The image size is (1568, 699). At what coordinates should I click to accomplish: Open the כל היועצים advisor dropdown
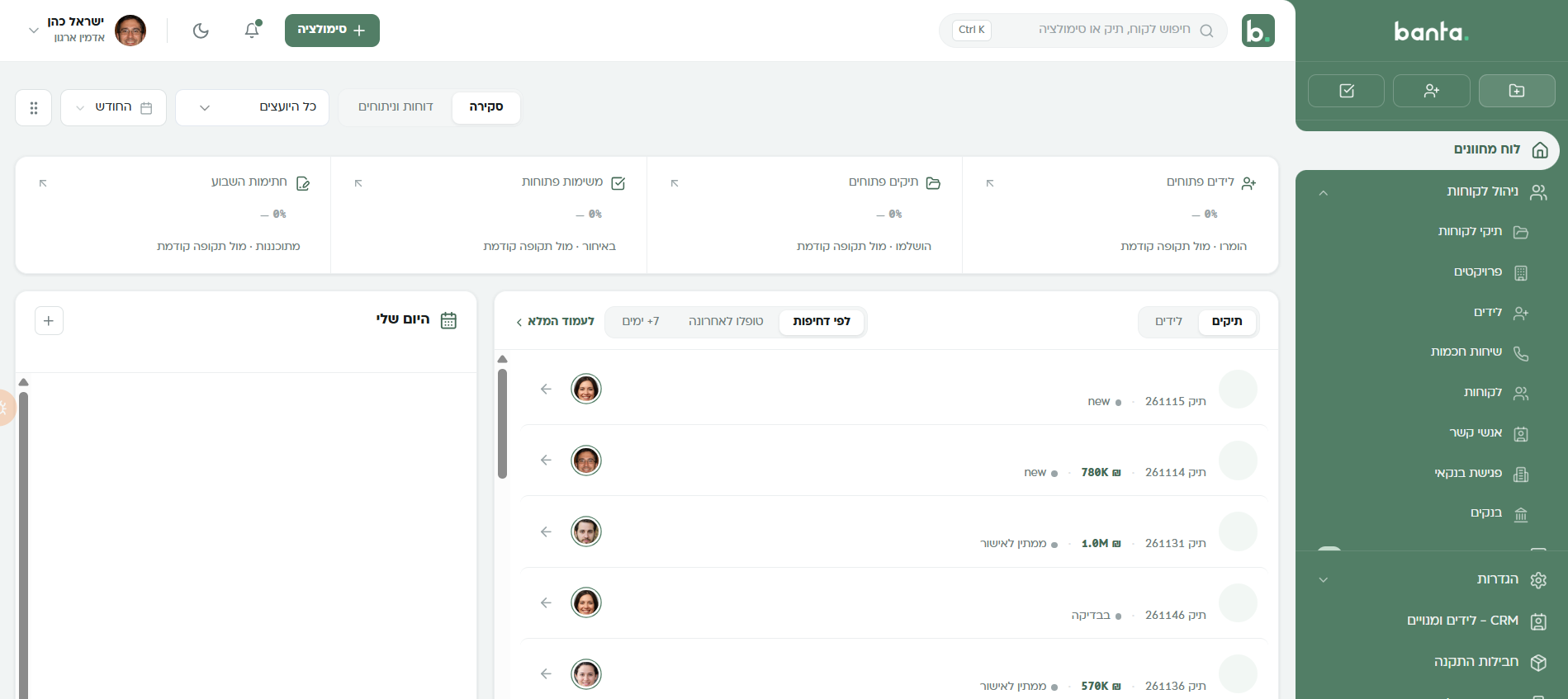[x=253, y=107]
